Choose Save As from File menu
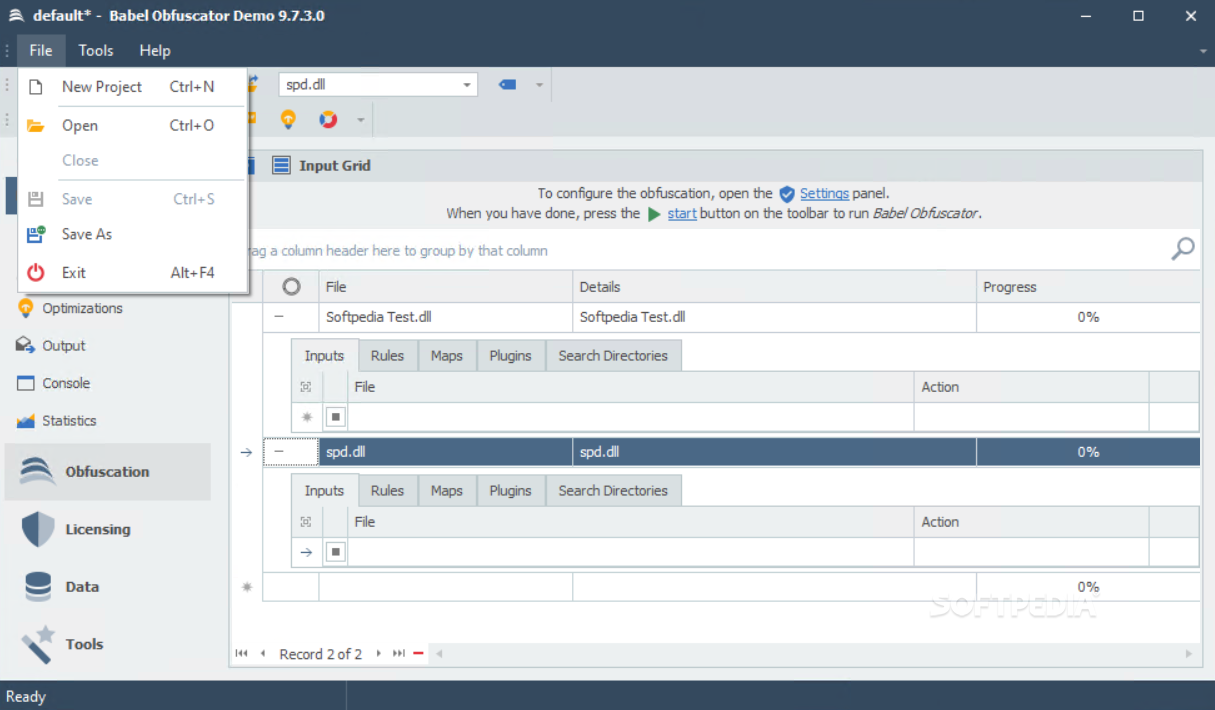 [133, 234]
